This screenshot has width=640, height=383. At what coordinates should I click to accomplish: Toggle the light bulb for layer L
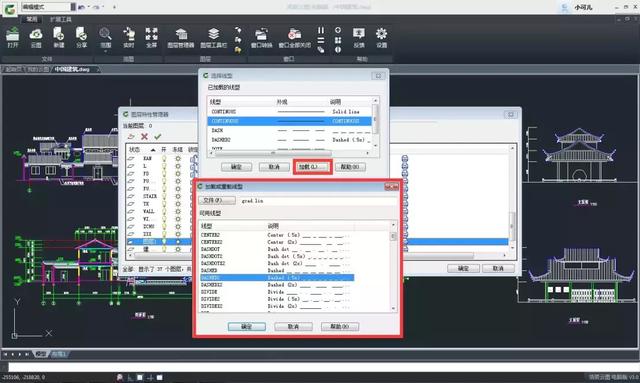point(164,166)
